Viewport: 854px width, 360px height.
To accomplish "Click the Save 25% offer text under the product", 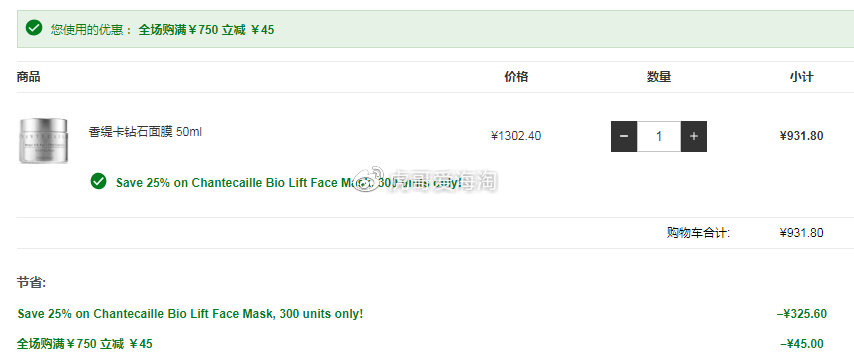I will point(289,182).
